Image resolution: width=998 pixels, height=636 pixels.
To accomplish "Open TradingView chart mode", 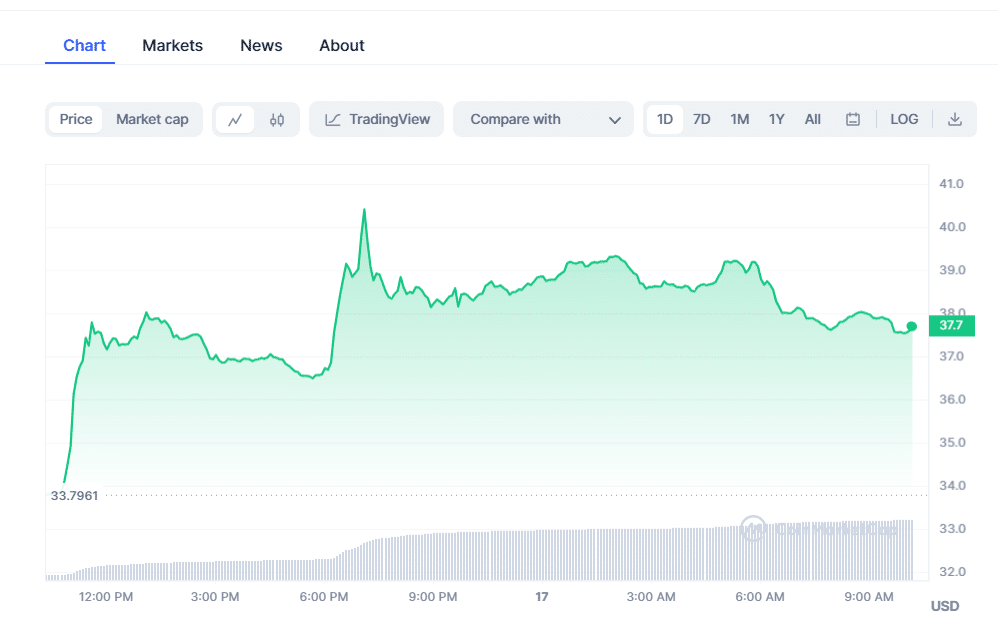I will click(x=377, y=120).
